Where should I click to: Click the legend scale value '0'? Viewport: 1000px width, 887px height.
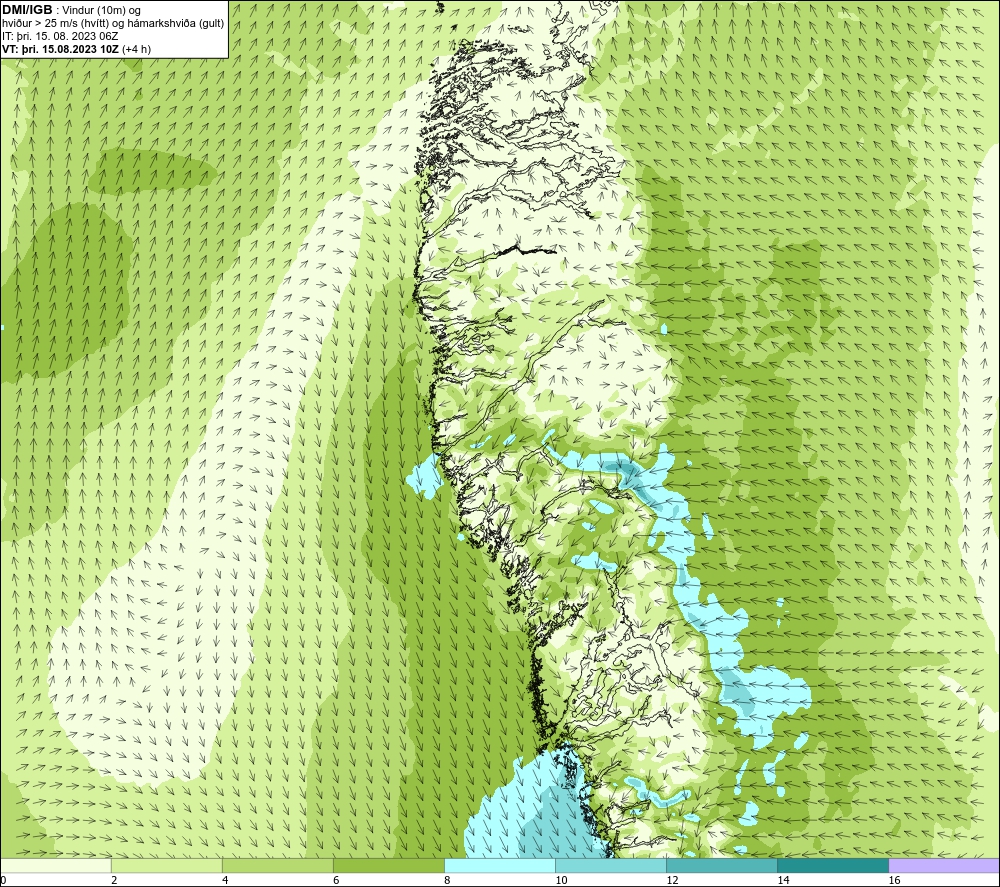pos(3,880)
